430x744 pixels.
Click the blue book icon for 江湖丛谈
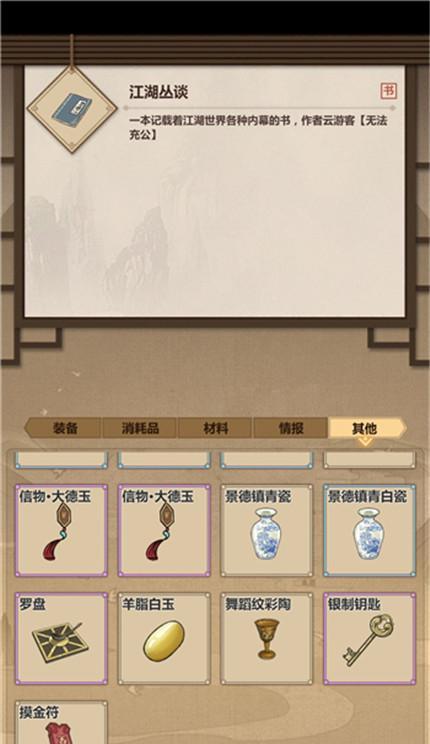[71, 109]
